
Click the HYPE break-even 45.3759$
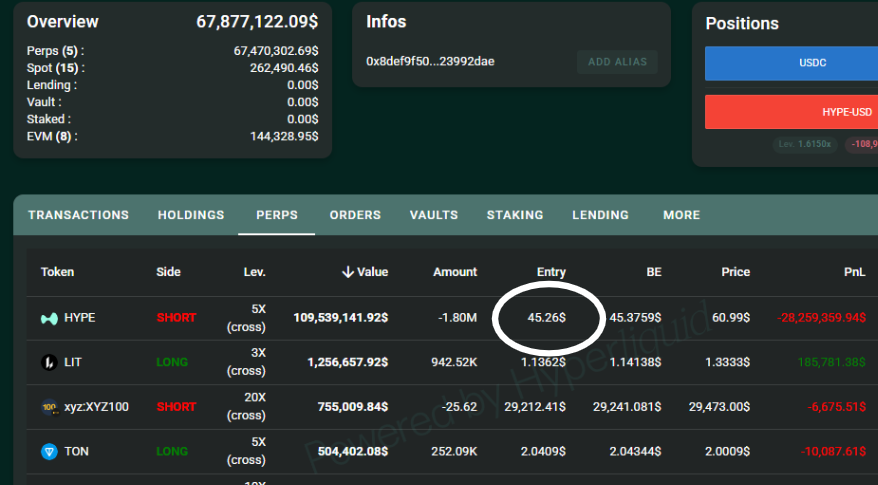(x=636, y=318)
